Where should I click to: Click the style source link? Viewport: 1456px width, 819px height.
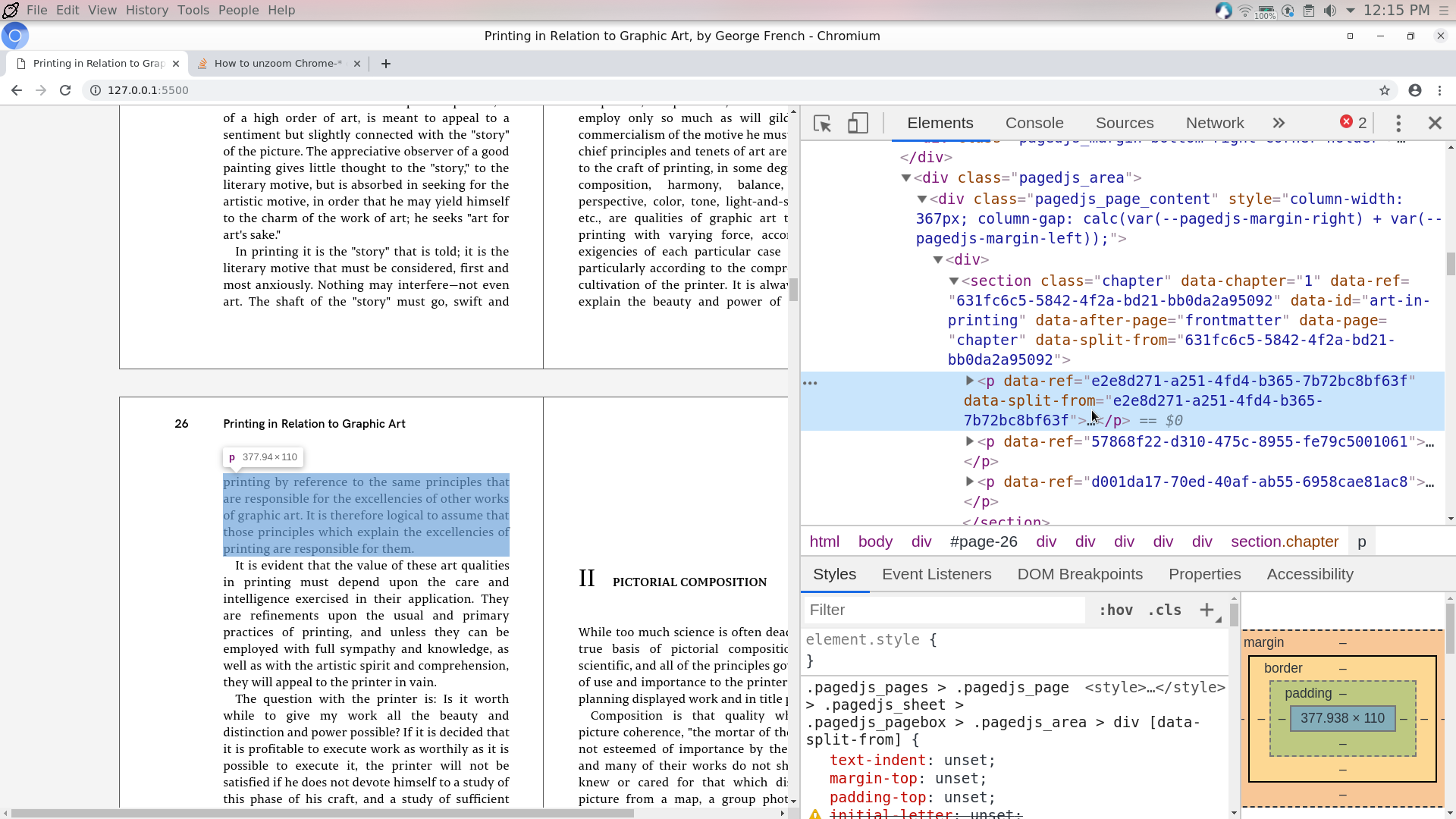click(x=1154, y=688)
